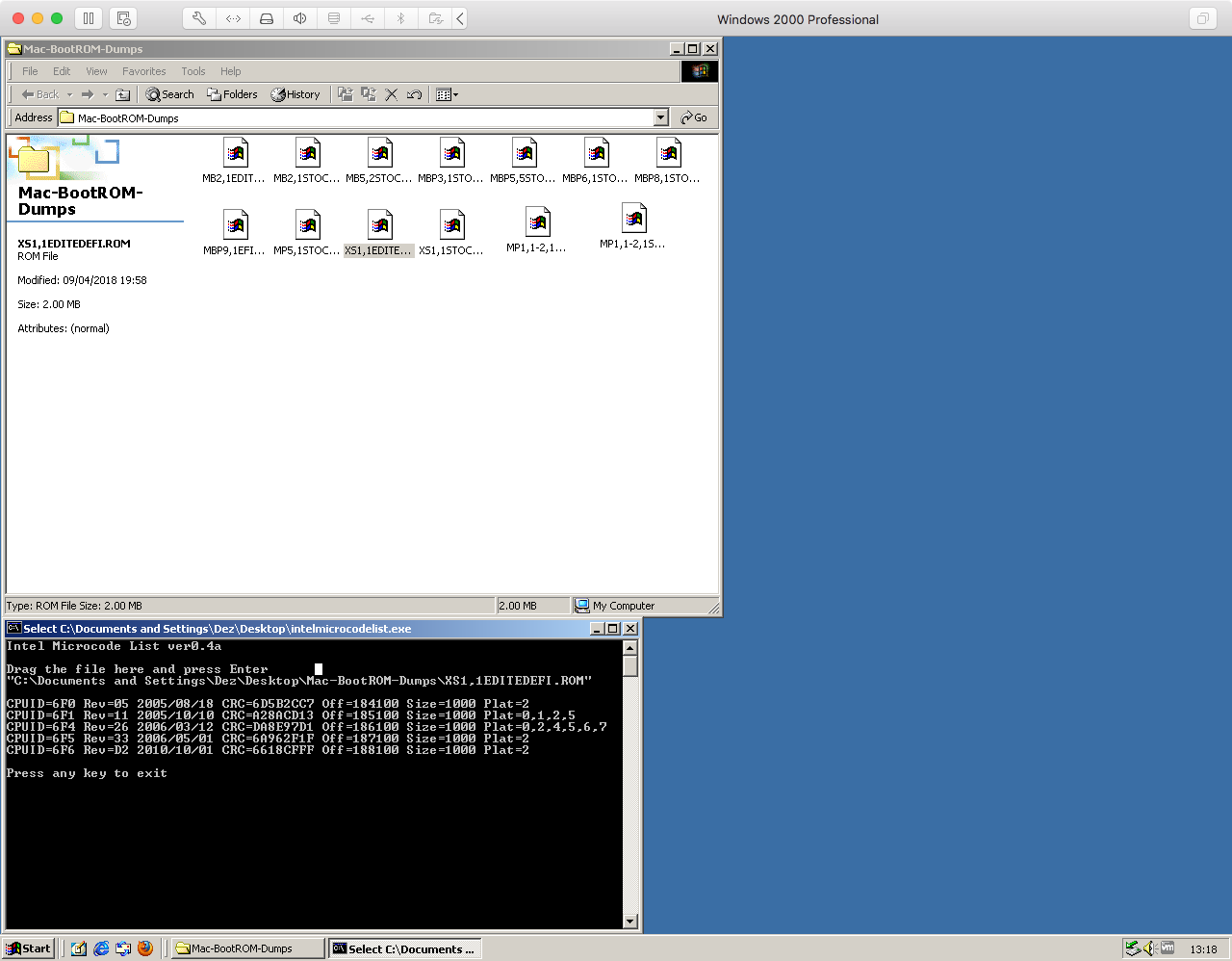Click the console scrollbar down arrow
The width and height of the screenshot is (1232, 961).
coord(630,922)
